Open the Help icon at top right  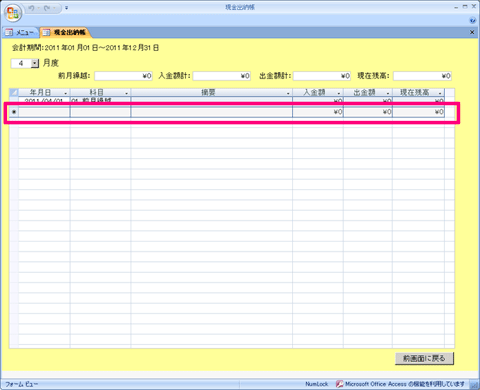(x=472, y=20)
